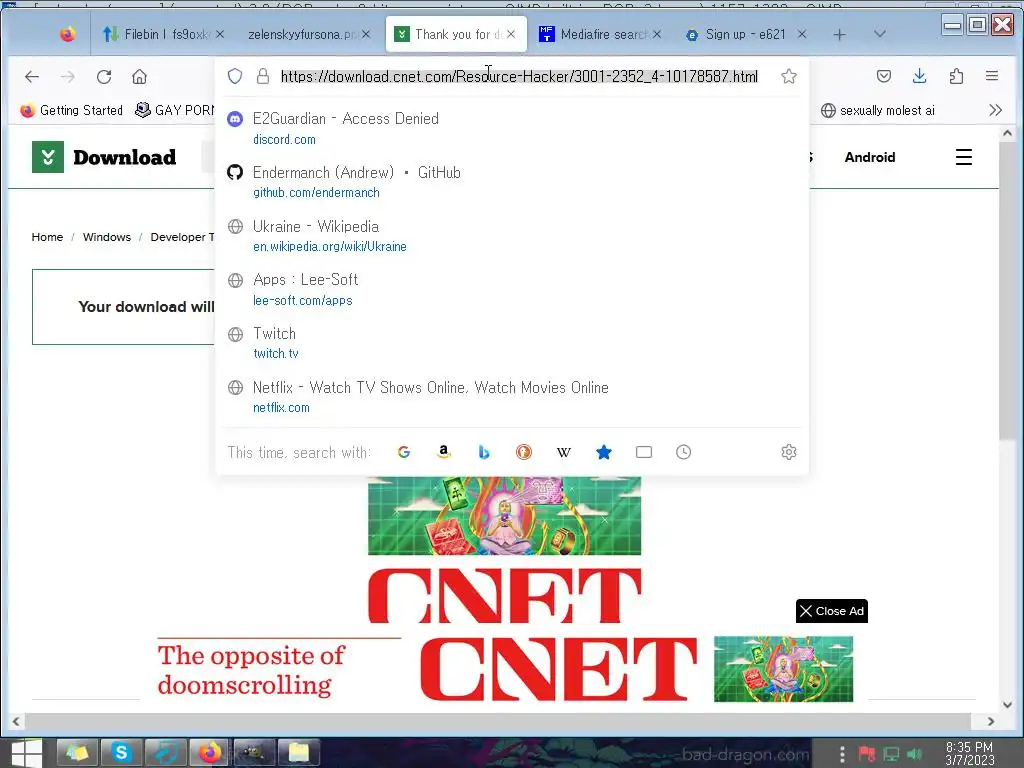Screen dimensions: 1024x768
Task: Search this time with Amazon
Action: (x=443, y=452)
